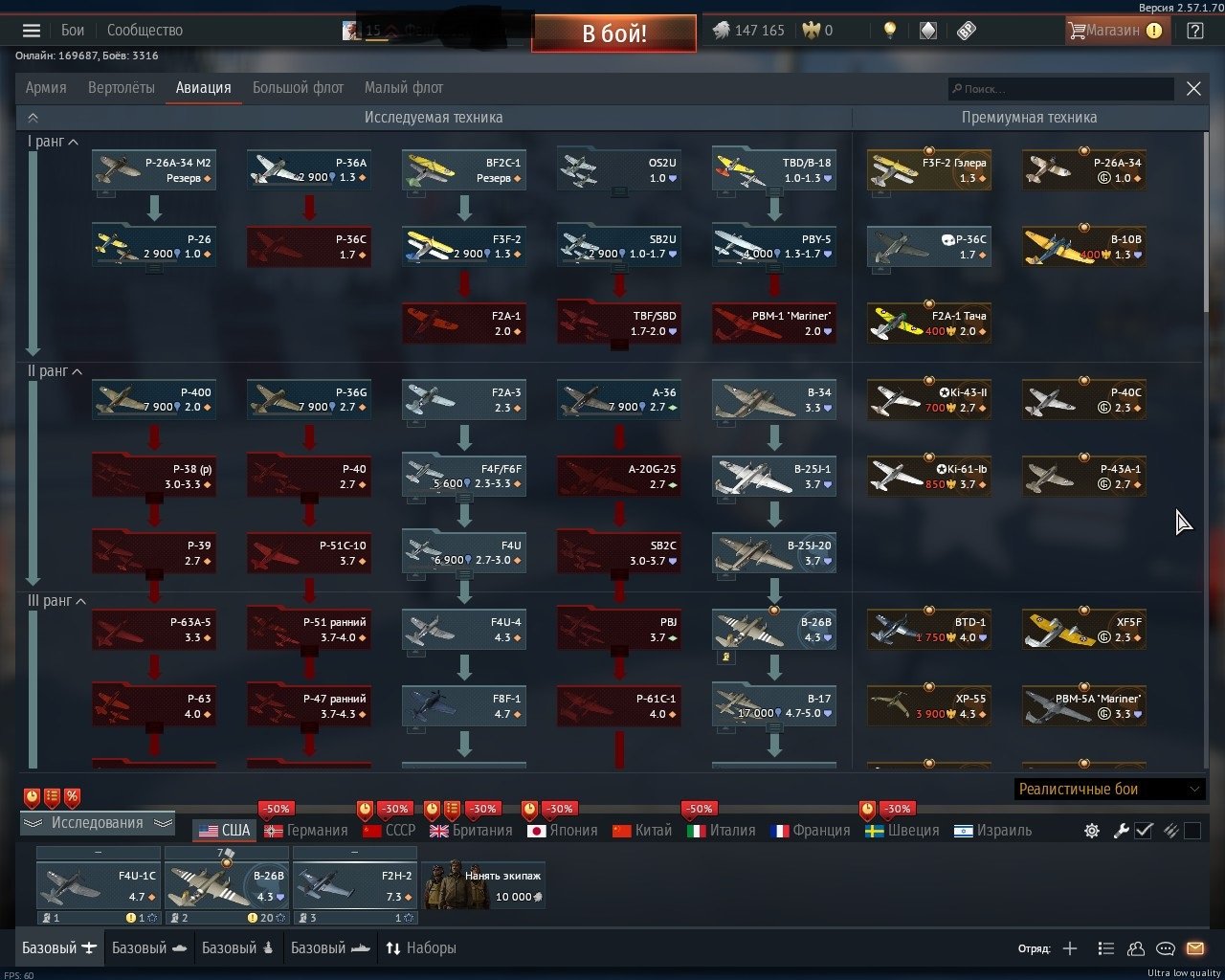This screenshot has height=980, width=1225.
Task: Switch to the Армия tab
Action: pyautogui.click(x=46, y=88)
